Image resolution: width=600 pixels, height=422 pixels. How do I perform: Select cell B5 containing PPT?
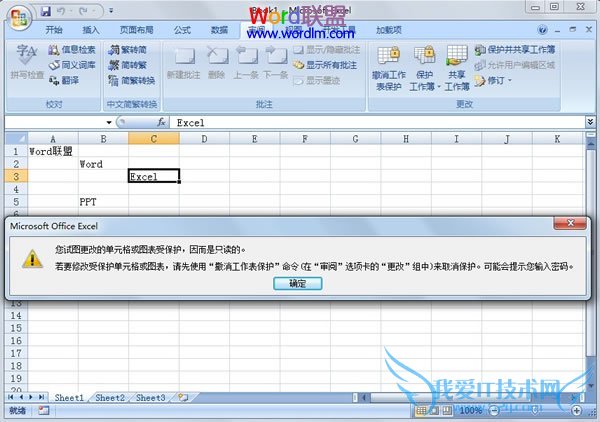tap(103, 202)
